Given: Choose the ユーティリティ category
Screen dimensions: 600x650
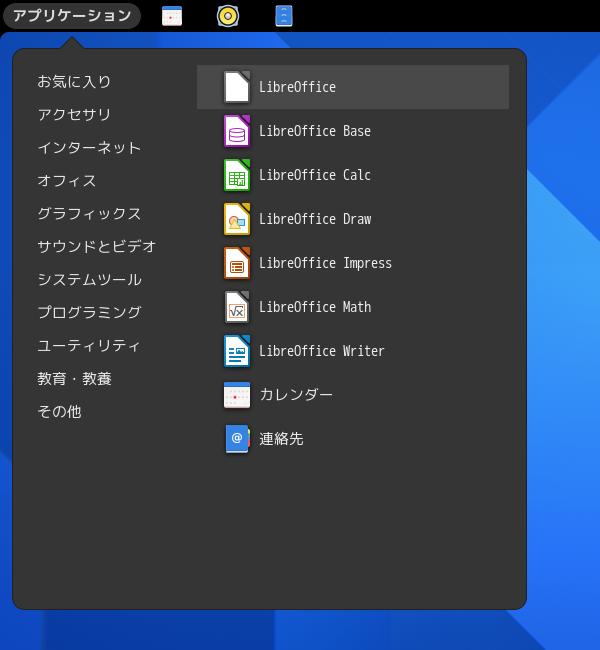Looking at the screenshot, I should pos(89,346).
